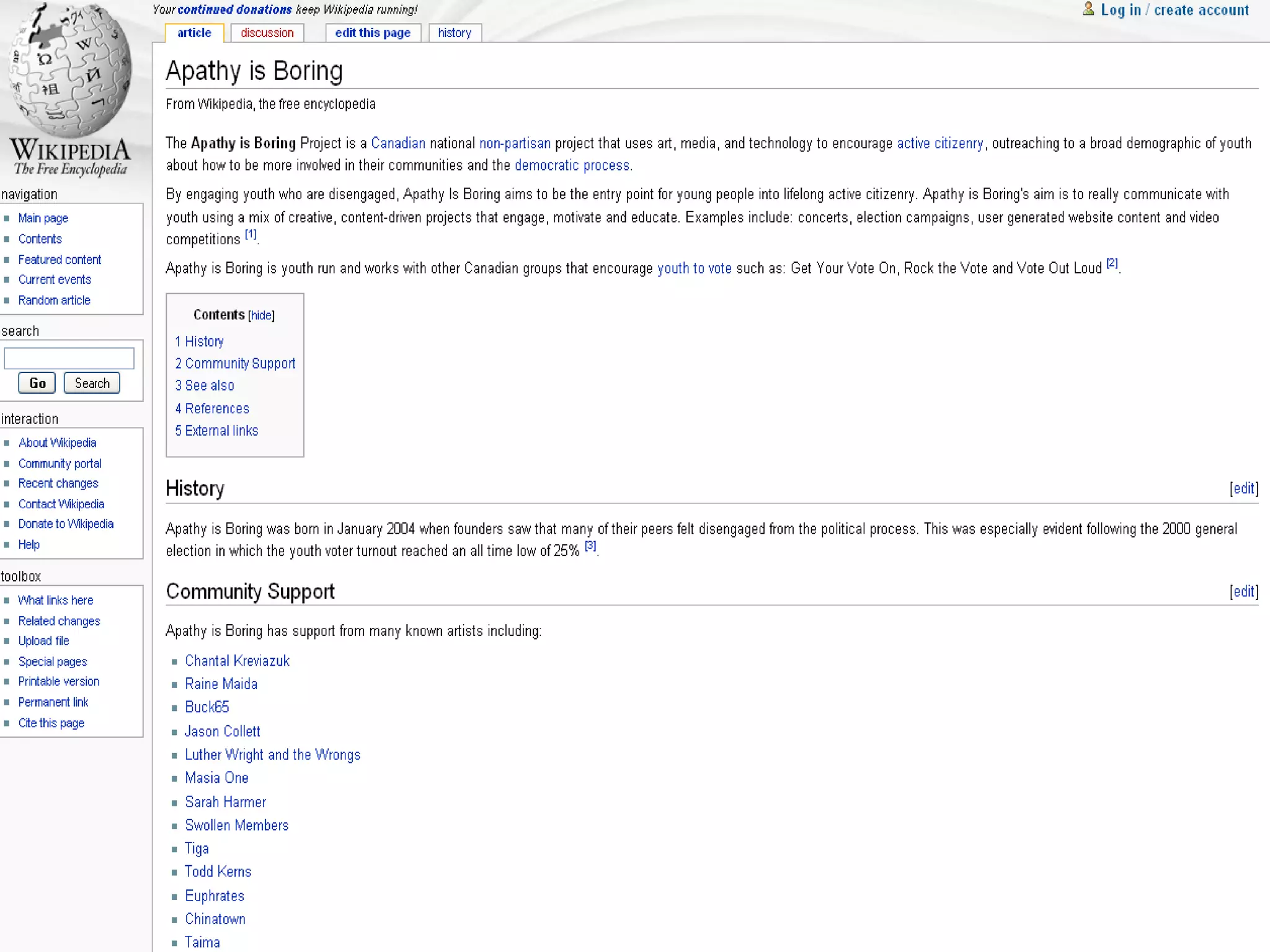Image resolution: width=1270 pixels, height=952 pixels.
Task: Open the Chantal Kreviazuk article link
Action: tap(237, 661)
